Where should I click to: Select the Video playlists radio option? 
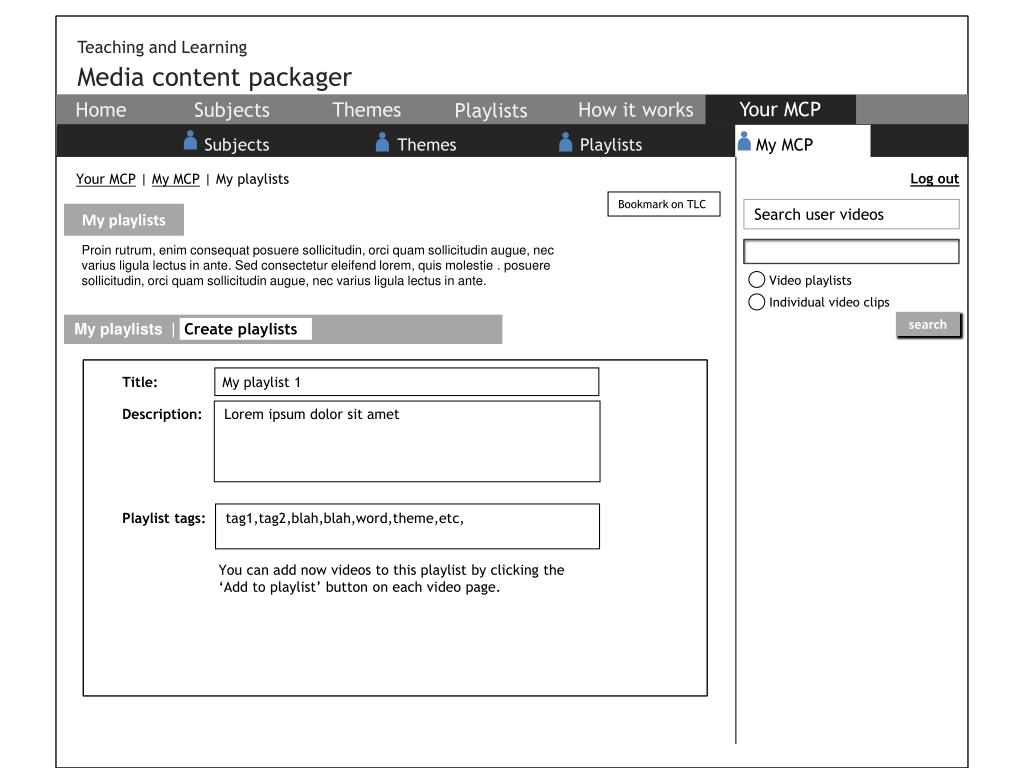click(x=756, y=280)
